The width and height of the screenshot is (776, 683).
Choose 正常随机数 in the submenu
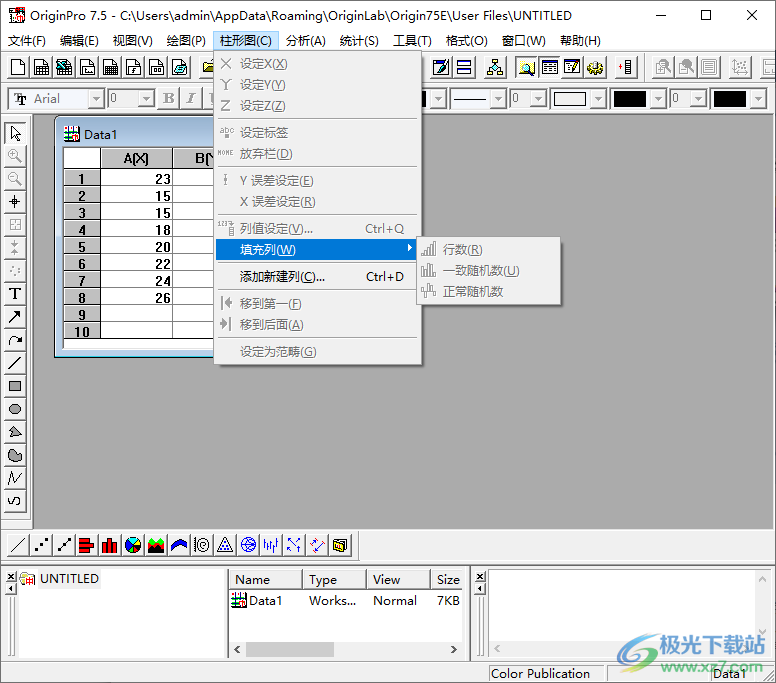point(489,292)
